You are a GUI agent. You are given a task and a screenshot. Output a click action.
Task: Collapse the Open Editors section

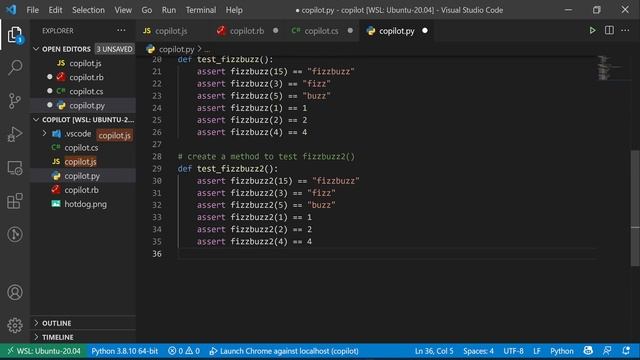point(36,49)
